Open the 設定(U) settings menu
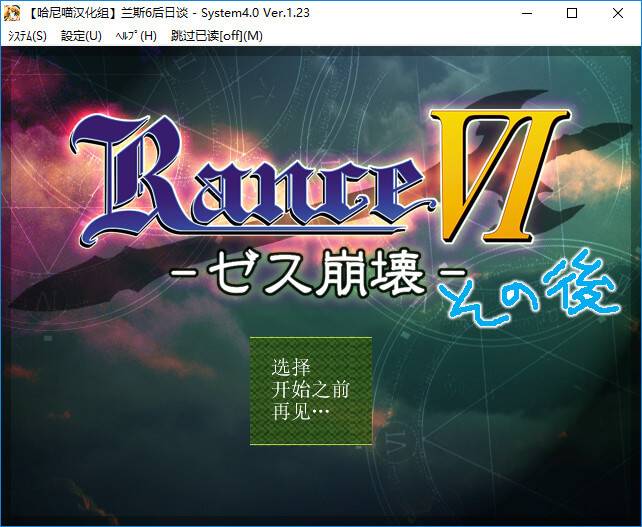This screenshot has height=527, width=642. click(x=81, y=36)
